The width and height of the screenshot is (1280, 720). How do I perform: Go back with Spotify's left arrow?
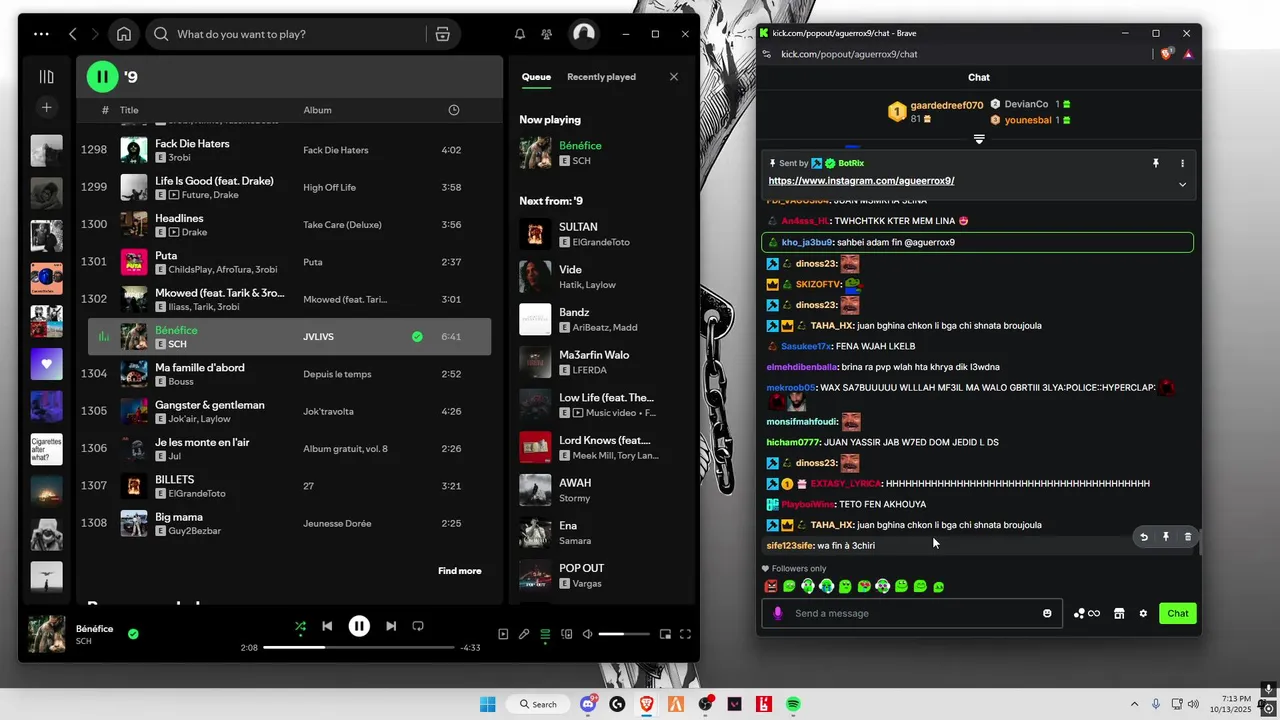click(73, 34)
